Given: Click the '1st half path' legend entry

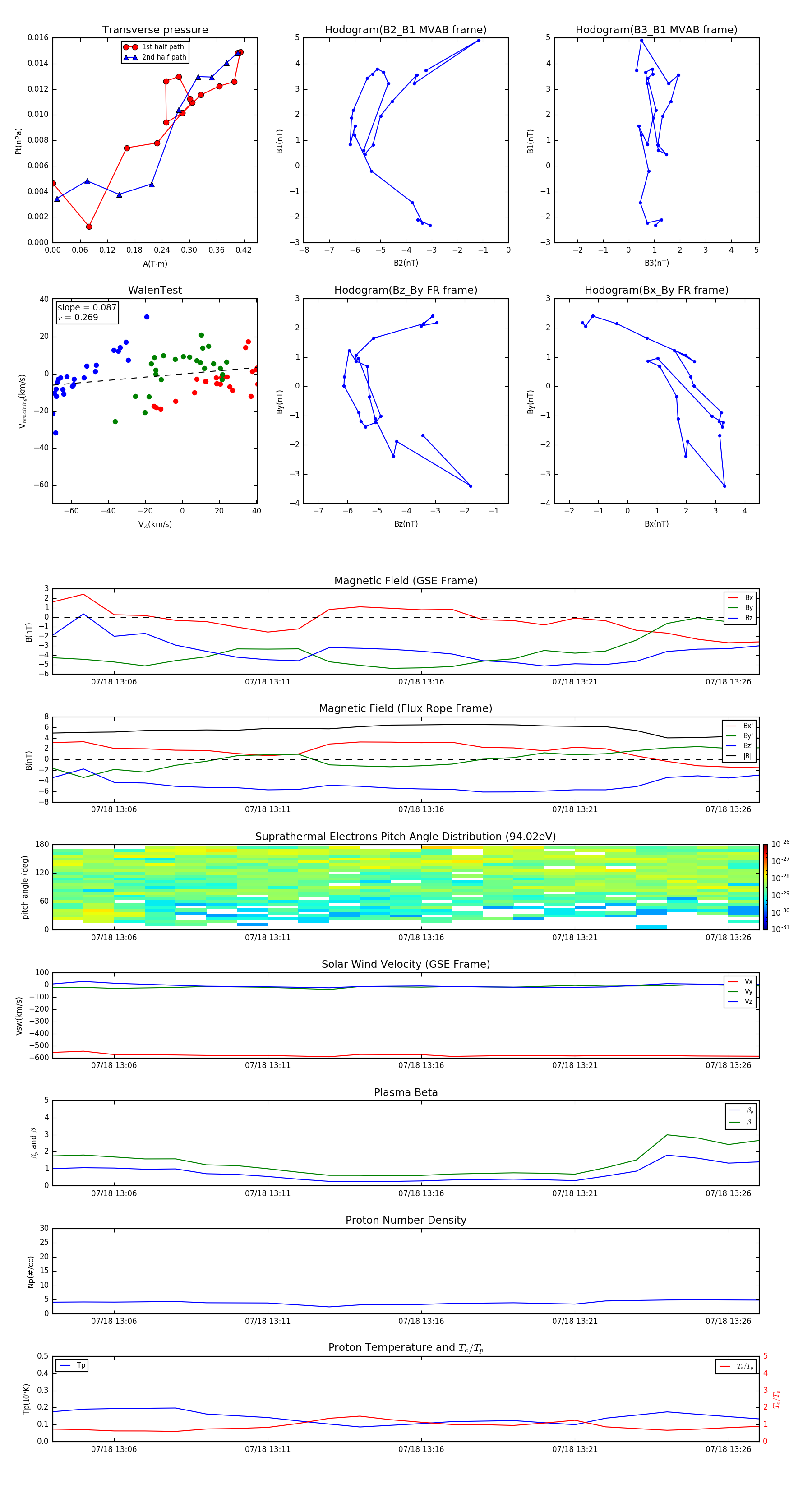Looking at the screenshot, I should click(x=154, y=47).
